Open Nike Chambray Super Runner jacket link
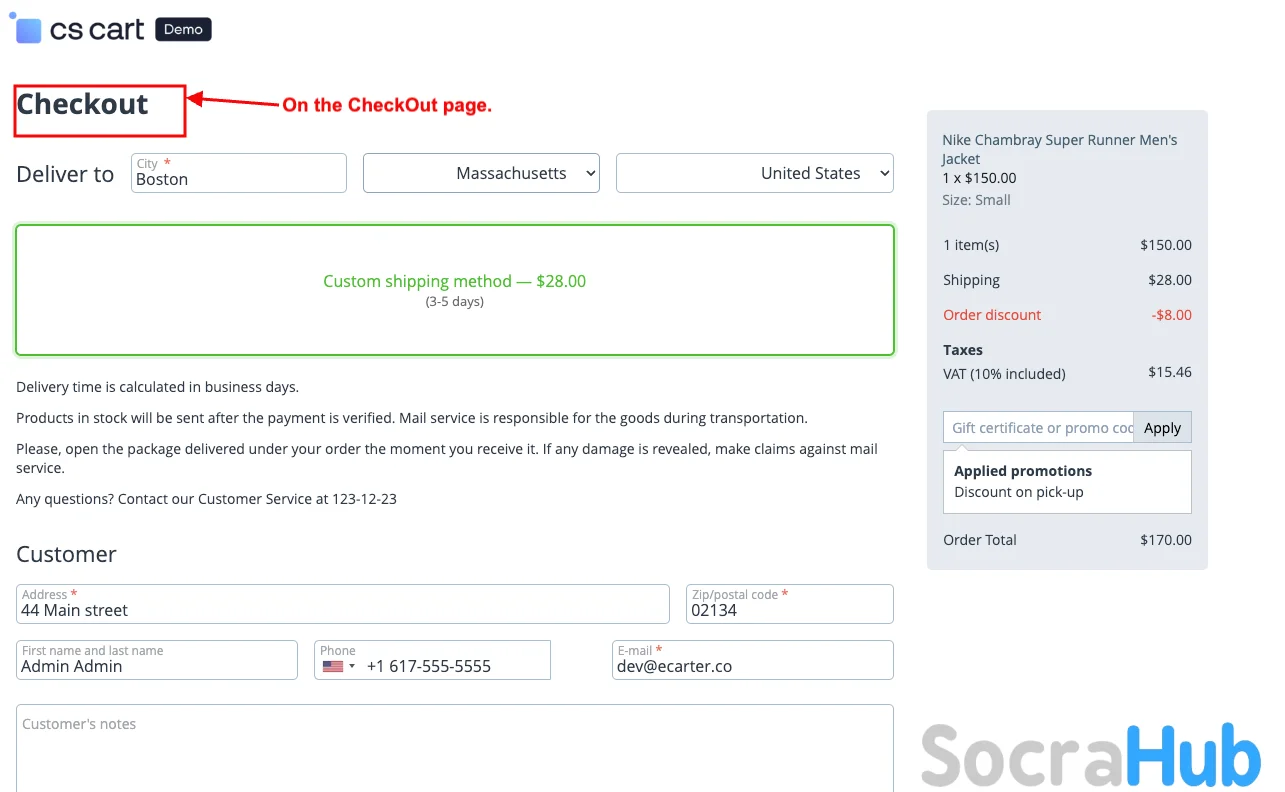Screen dimensions: 1285x792 click(x=1059, y=149)
